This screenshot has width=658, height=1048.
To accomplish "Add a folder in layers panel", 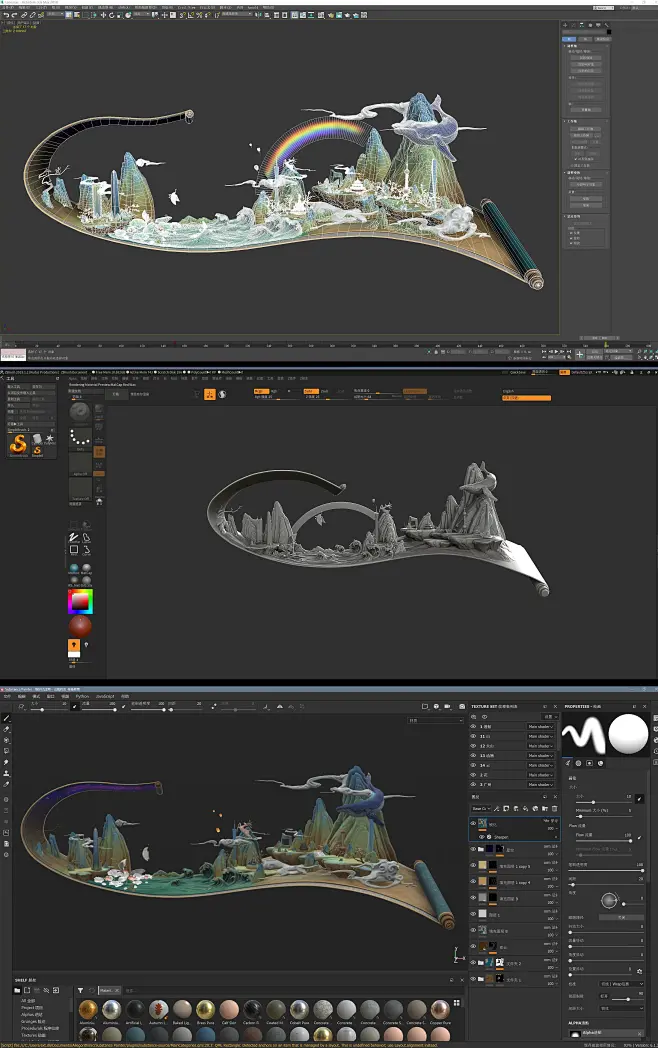I will 545,809.
